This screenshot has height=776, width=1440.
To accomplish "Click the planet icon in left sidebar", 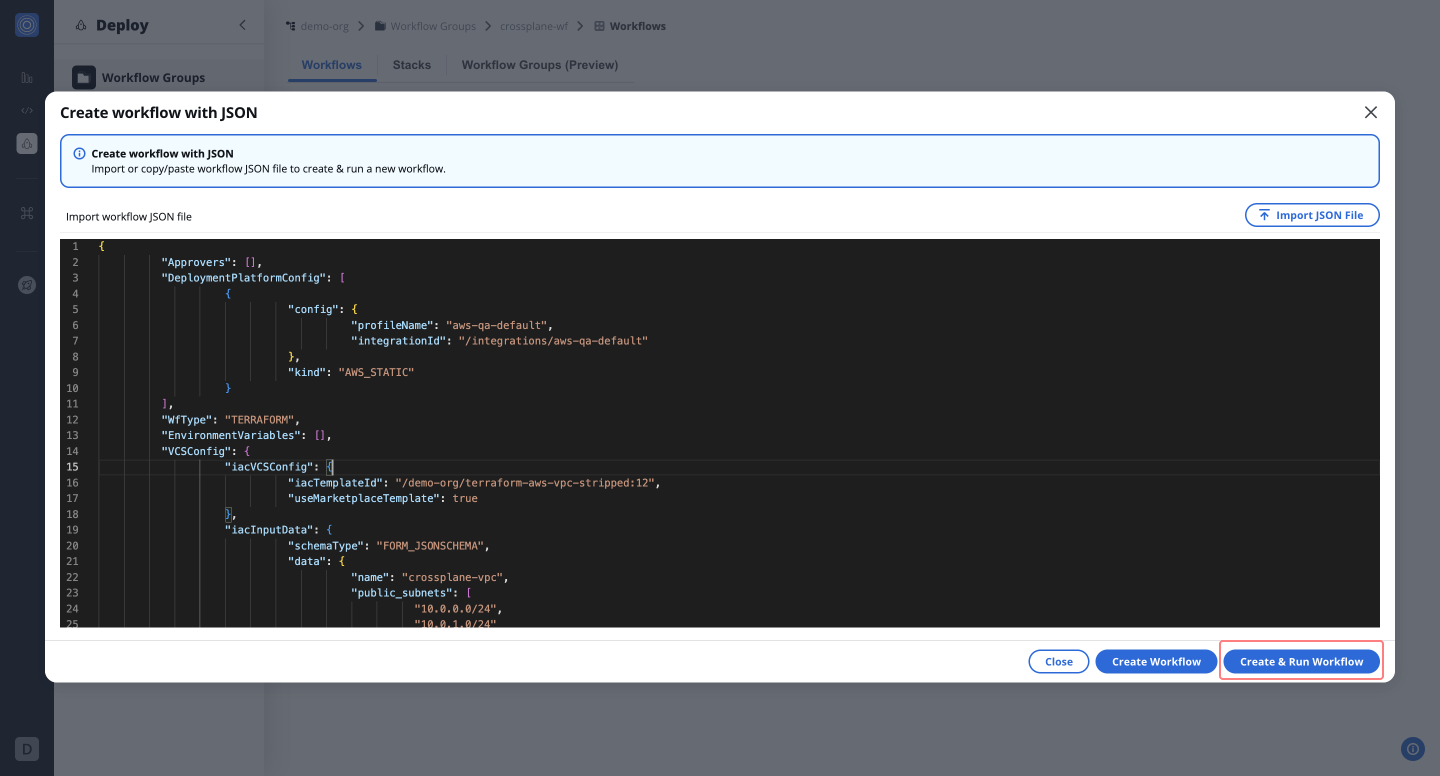I will point(27,285).
